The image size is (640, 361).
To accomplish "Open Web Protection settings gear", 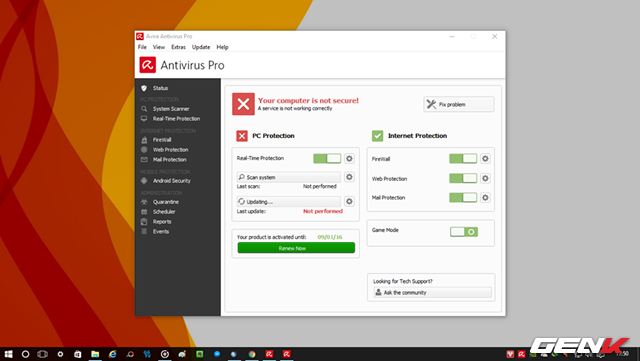I will click(485, 178).
